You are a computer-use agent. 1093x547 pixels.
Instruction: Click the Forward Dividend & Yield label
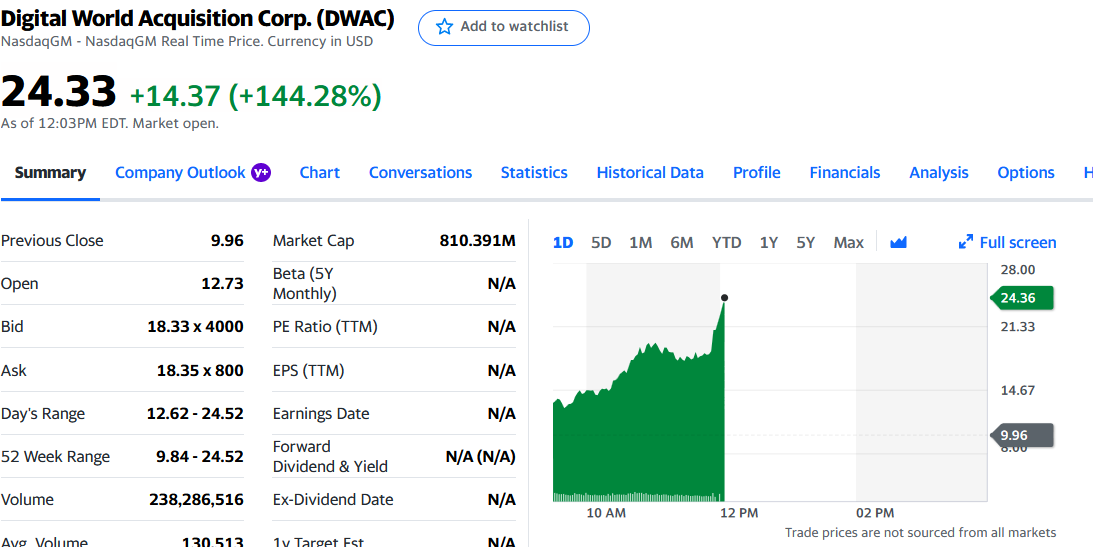pyautogui.click(x=330, y=456)
